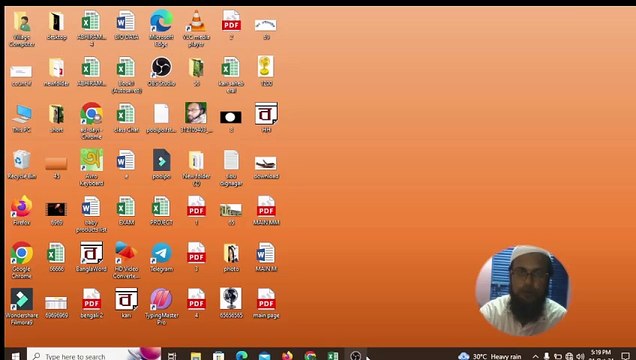The image size is (636, 360).
Task: Select the Google Chrome desktop shortcut
Action: 22,260
